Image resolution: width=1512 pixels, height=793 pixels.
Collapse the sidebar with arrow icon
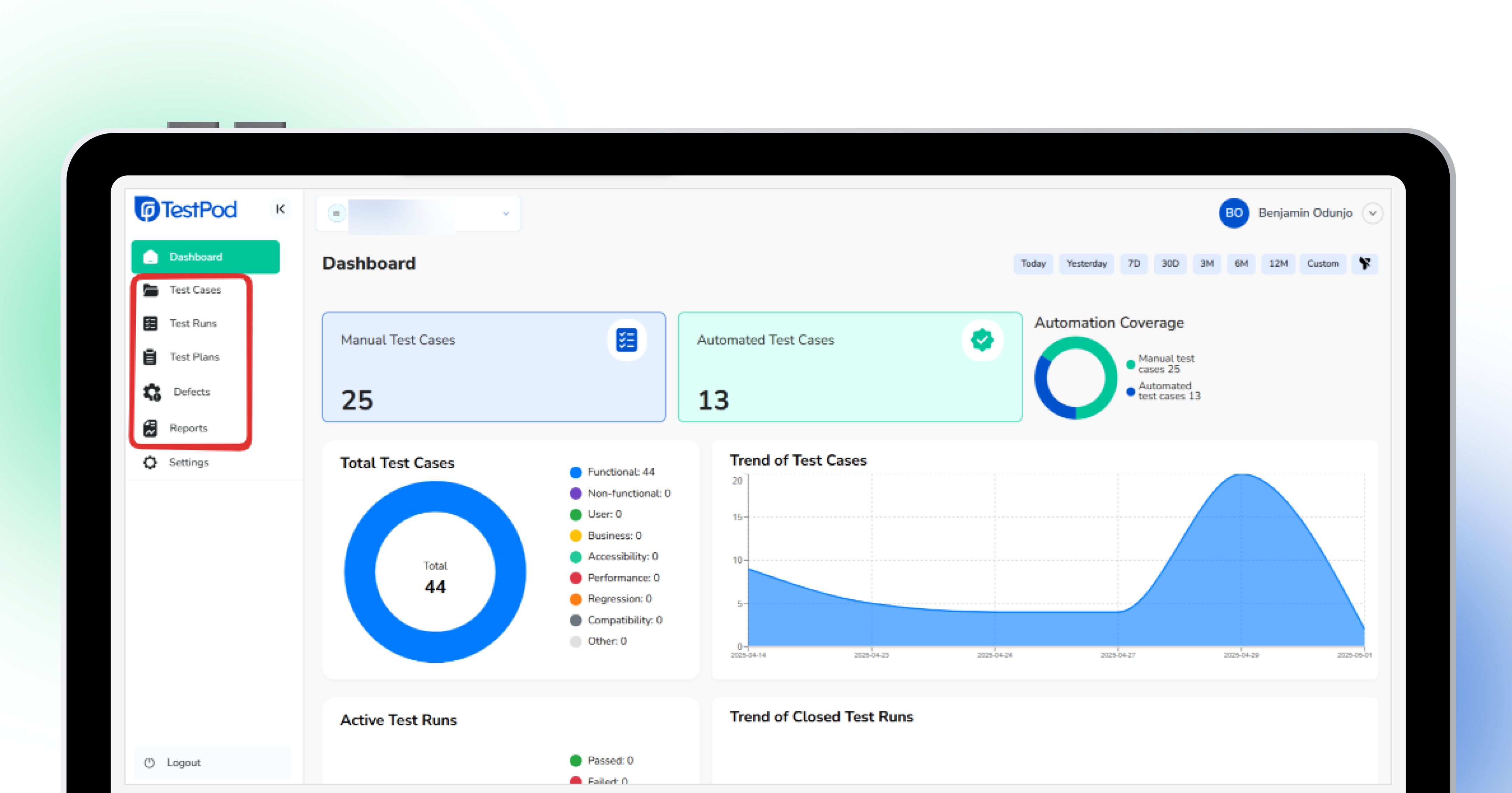click(281, 209)
